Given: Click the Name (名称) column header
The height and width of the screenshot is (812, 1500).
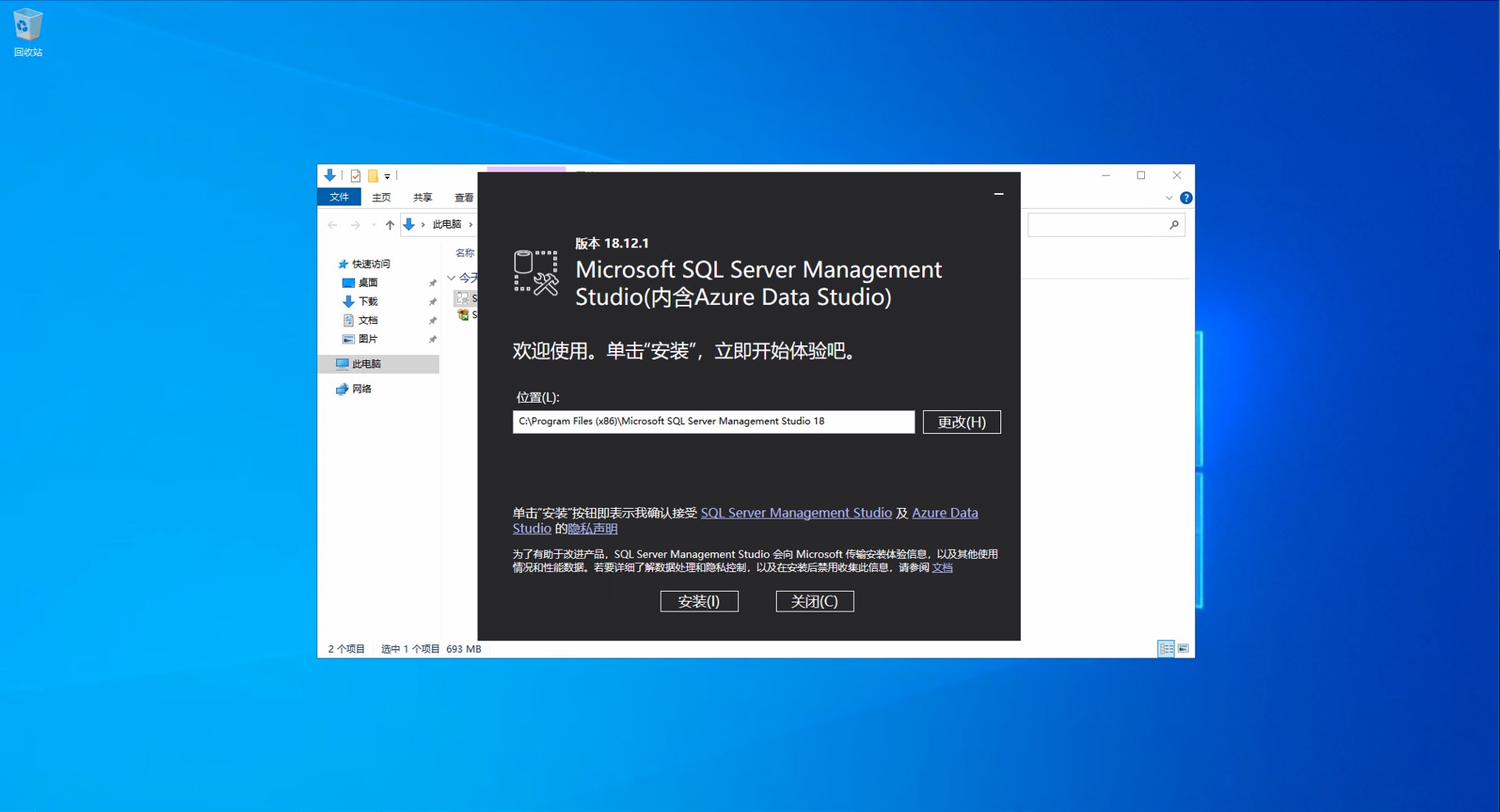Looking at the screenshot, I should (x=465, y=252).
